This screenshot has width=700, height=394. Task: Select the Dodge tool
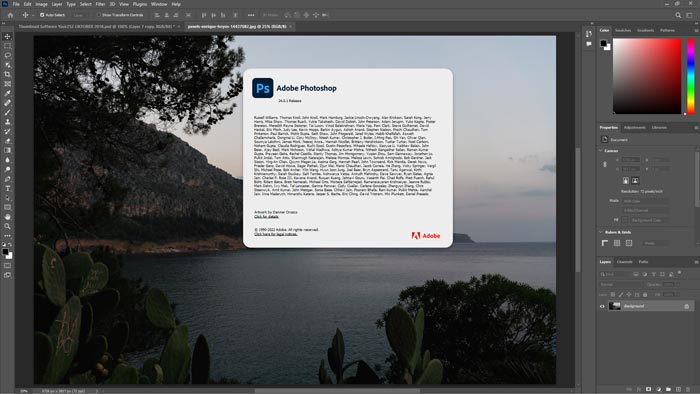pos(8,170)
